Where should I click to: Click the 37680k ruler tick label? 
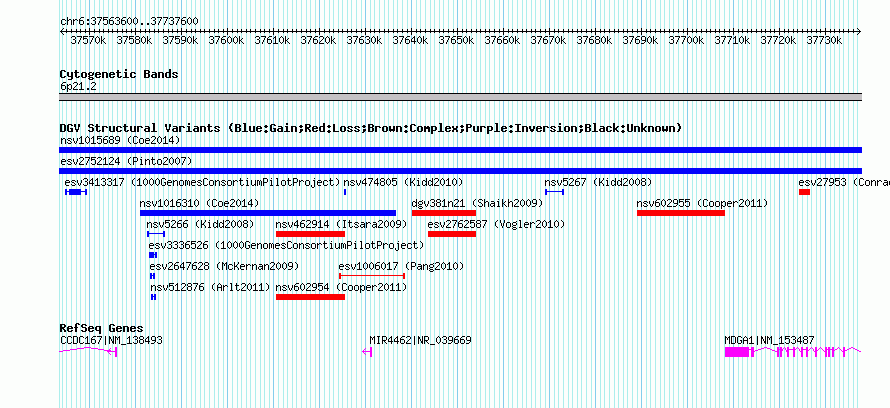594,40
